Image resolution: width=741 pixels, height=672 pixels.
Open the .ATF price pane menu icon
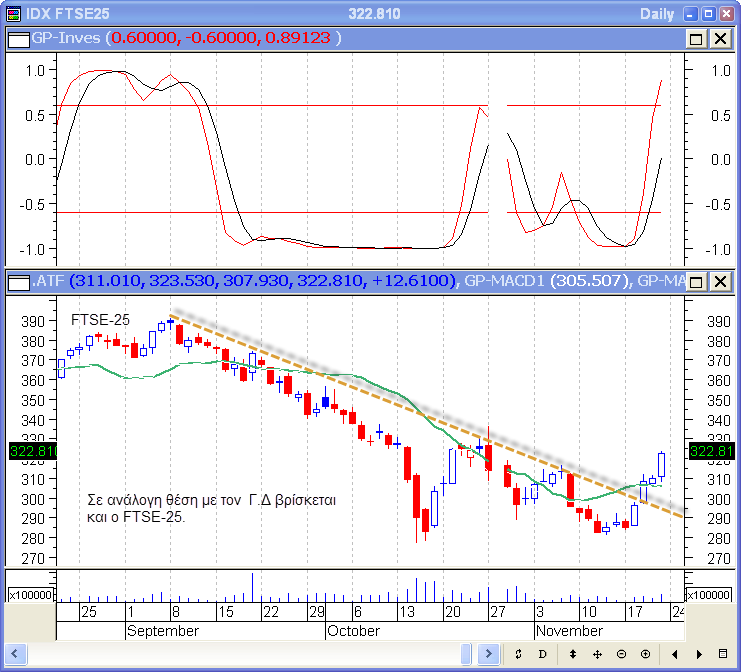[x=19, y=281]
